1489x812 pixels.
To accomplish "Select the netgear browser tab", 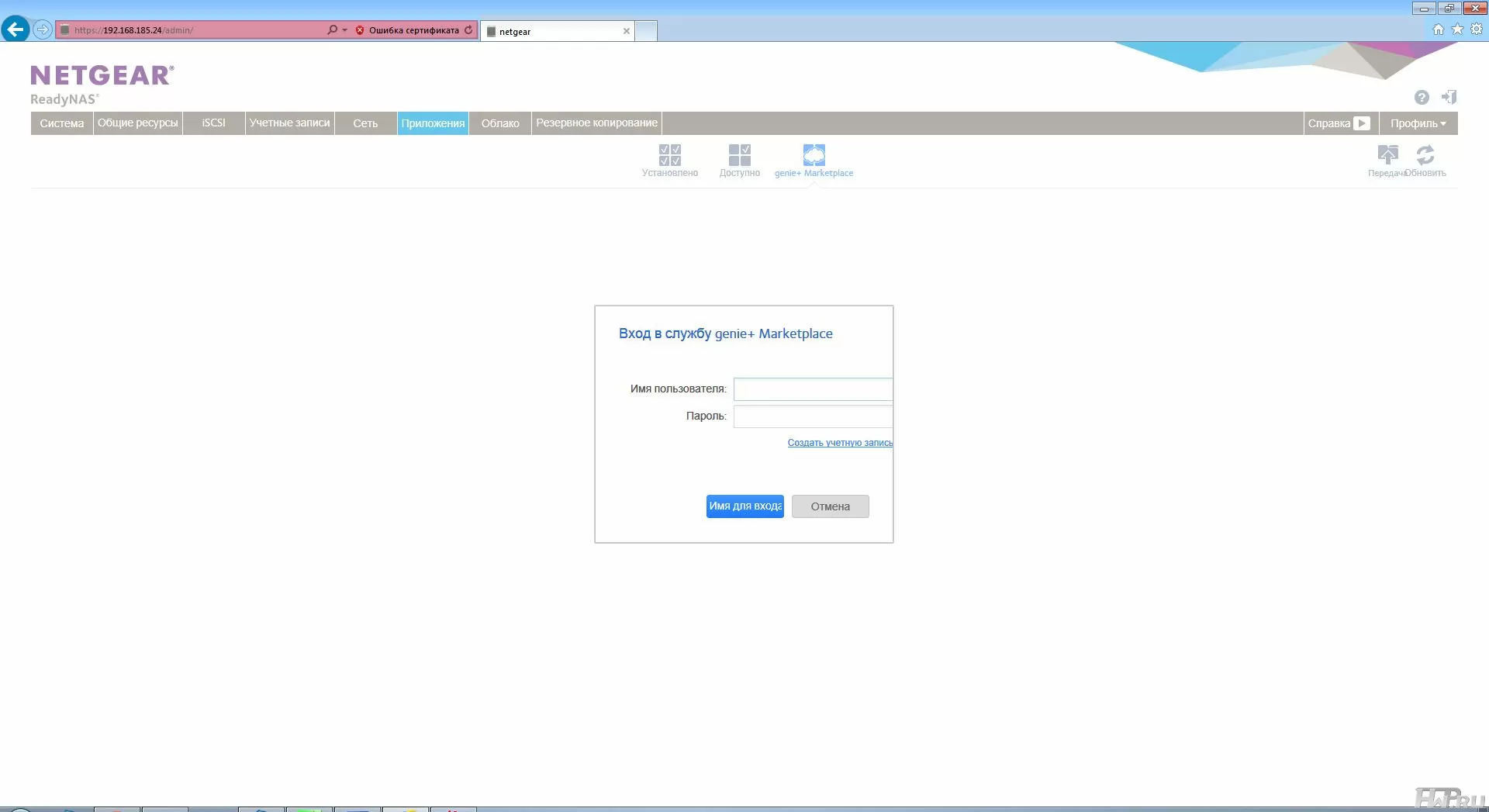I will pyautogui.click(x=557, y=31).
